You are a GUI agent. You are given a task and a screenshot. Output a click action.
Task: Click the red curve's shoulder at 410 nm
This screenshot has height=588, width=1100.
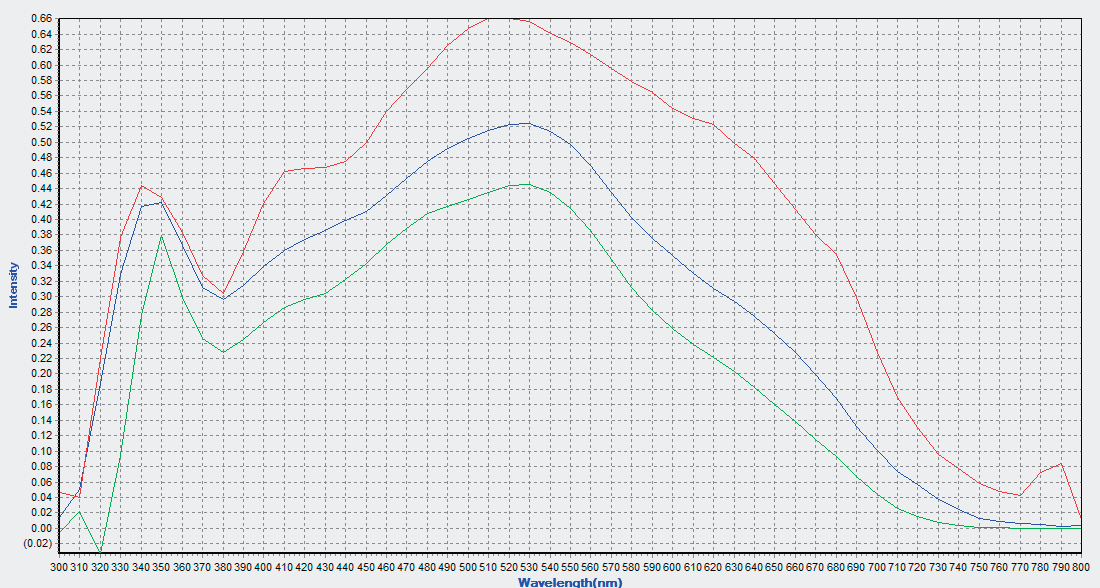(x=285, y=171)
